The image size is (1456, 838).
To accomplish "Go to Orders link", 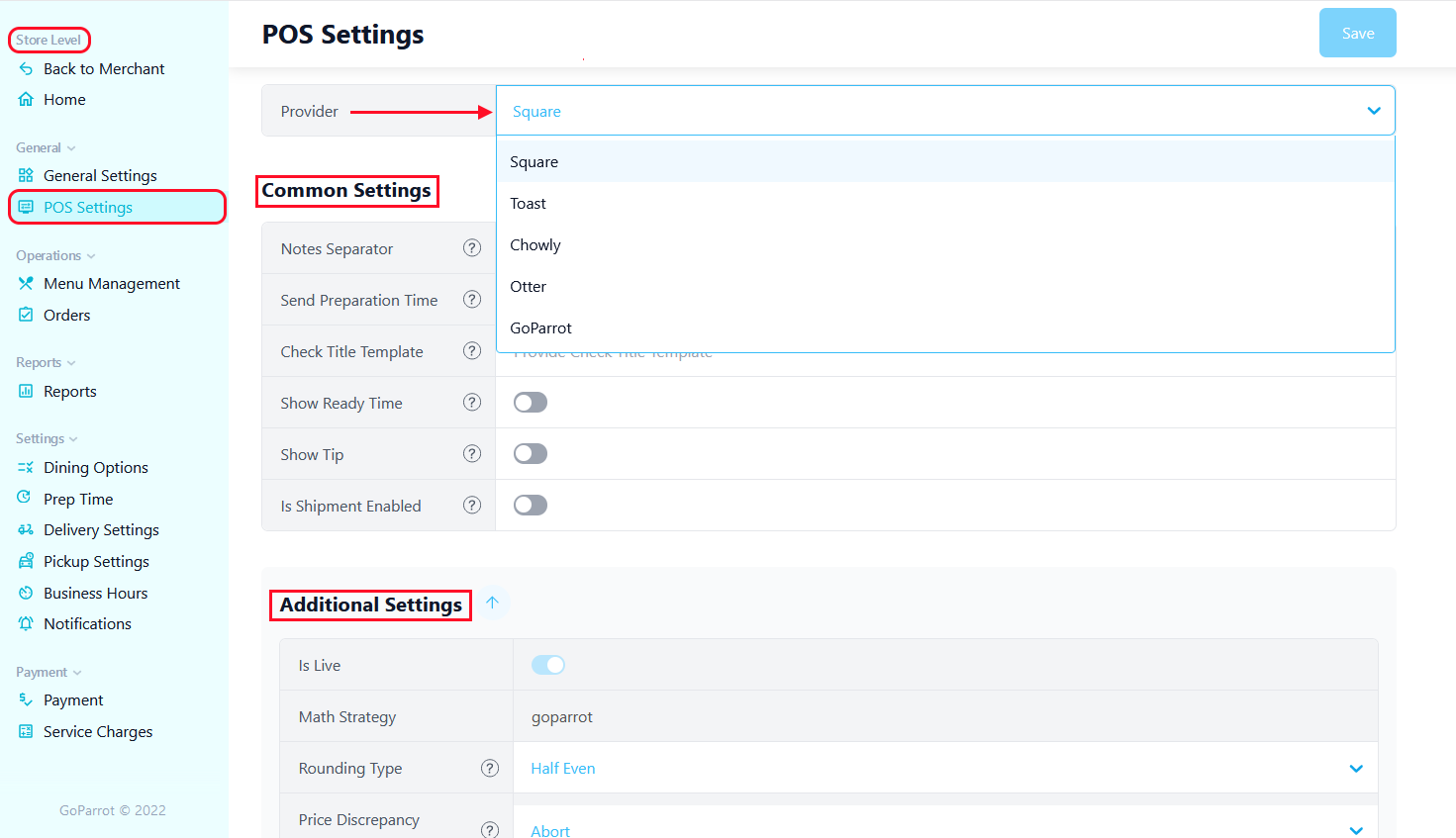I will click(67, 315).
